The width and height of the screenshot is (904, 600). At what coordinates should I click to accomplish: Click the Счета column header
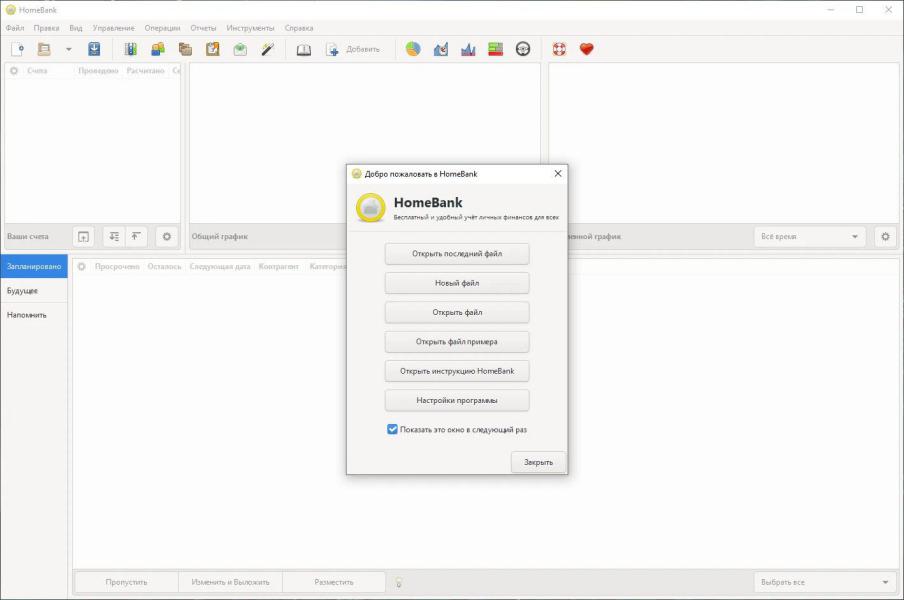[x=37, y=70]
